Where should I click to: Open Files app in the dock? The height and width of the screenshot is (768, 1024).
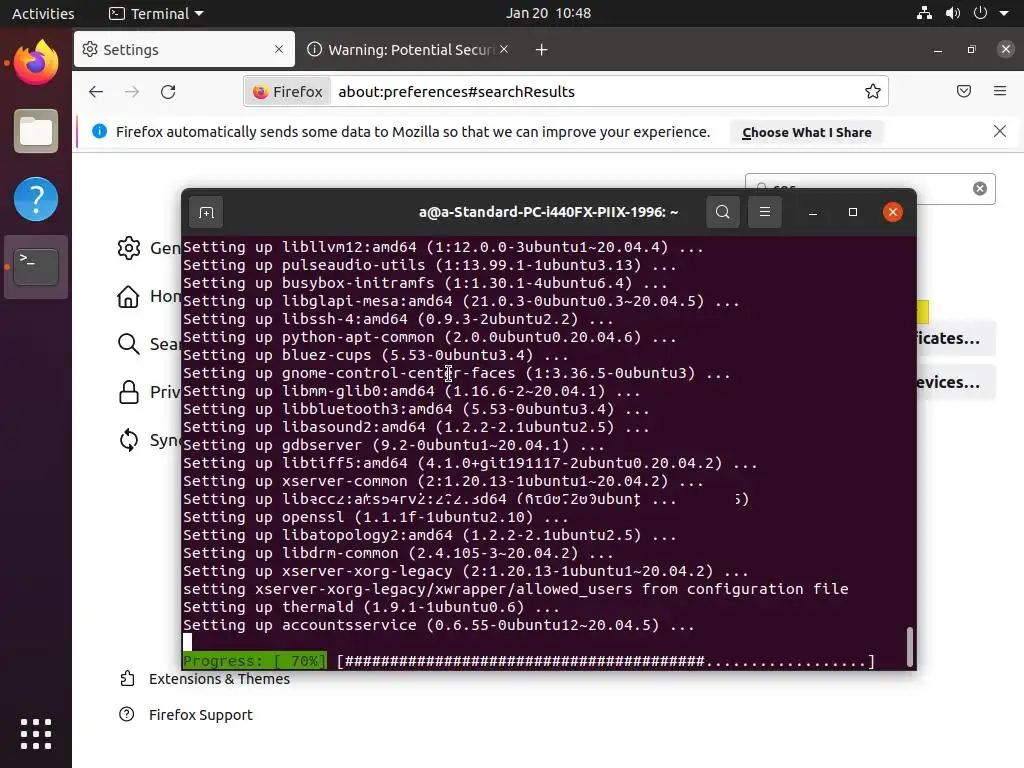point(36,131)
